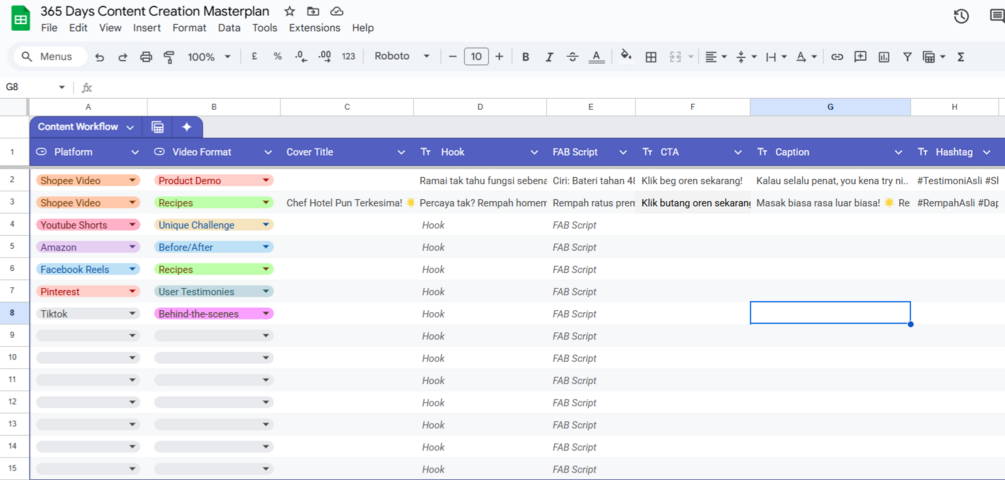Increase font size with plus
Image resolution: width=1005 pixels, height=480 pixels.
click(499, 57)
